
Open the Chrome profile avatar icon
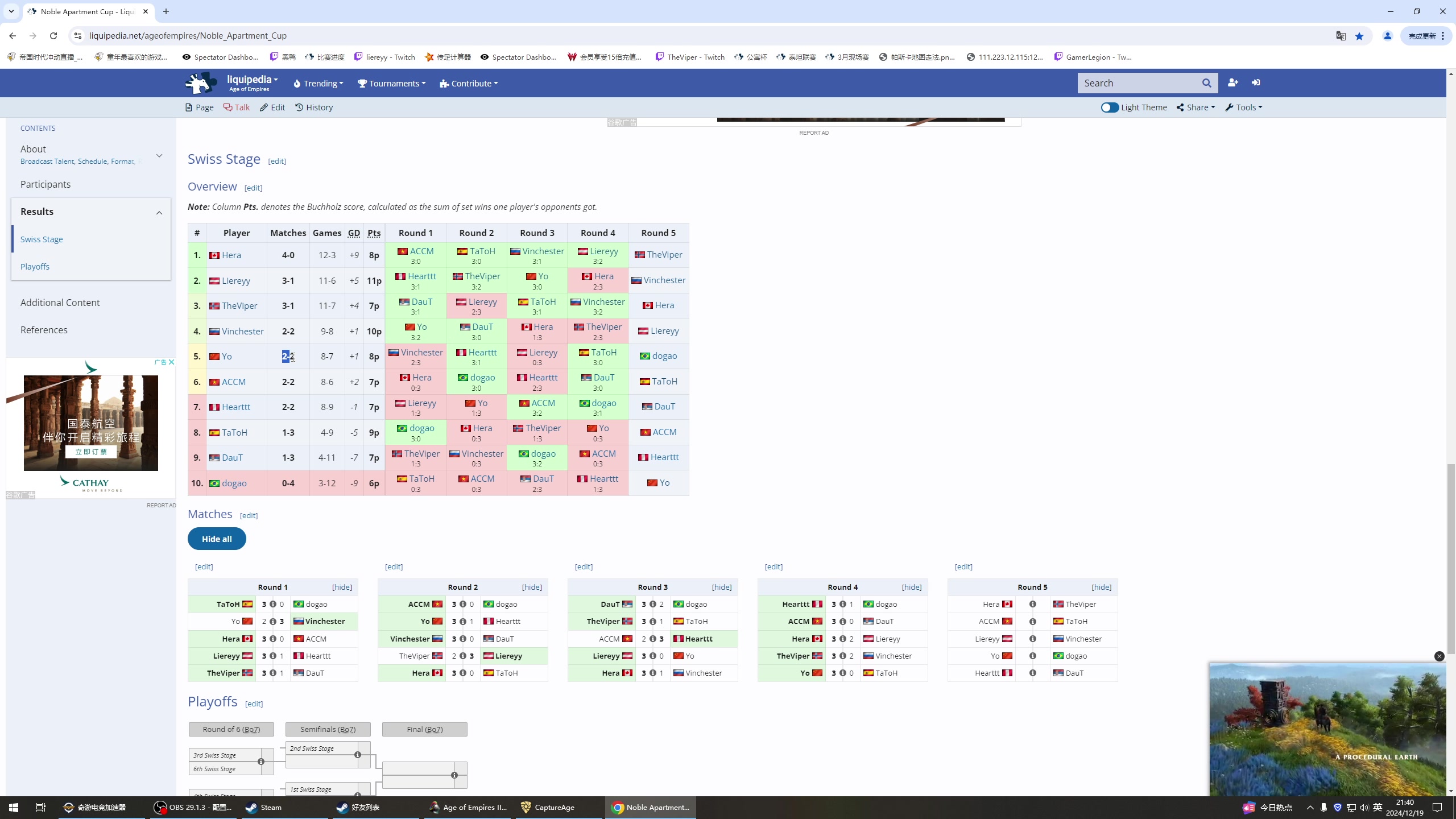coord(1387,36)
